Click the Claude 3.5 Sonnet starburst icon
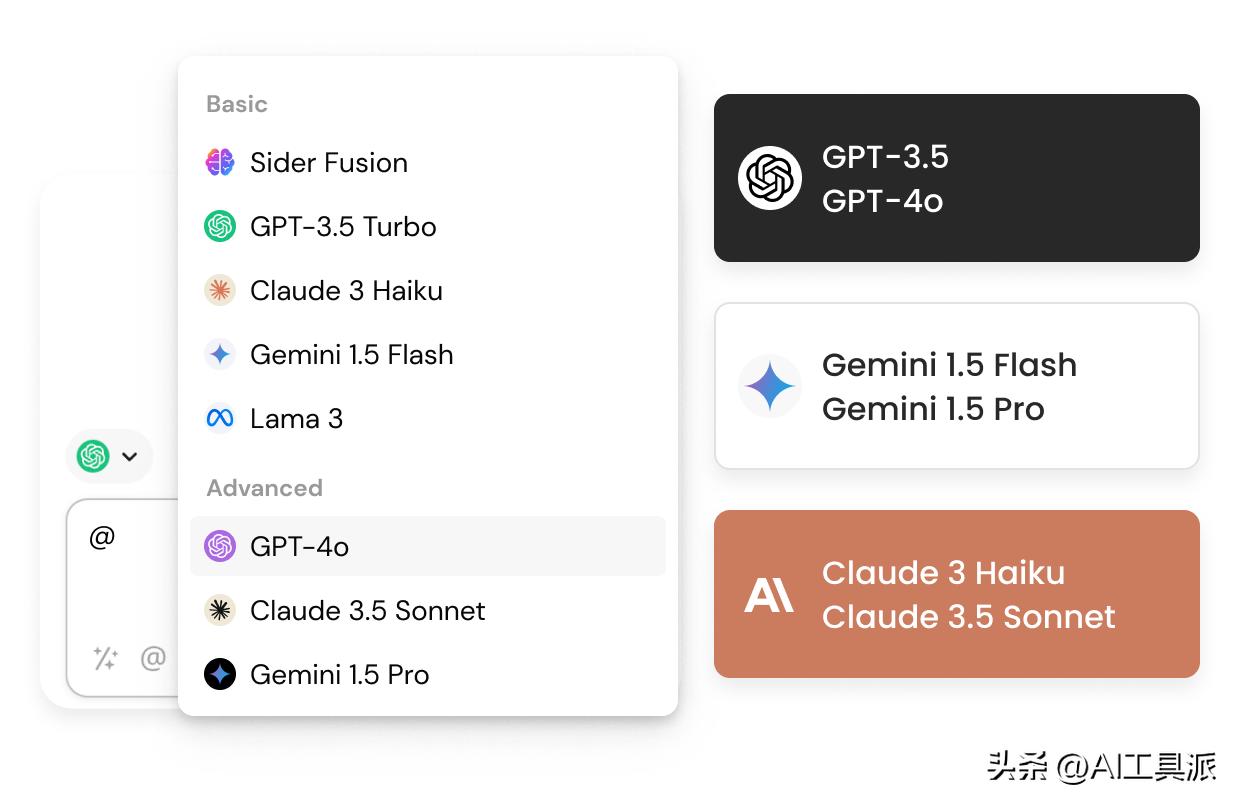 (x=220, y=610)
